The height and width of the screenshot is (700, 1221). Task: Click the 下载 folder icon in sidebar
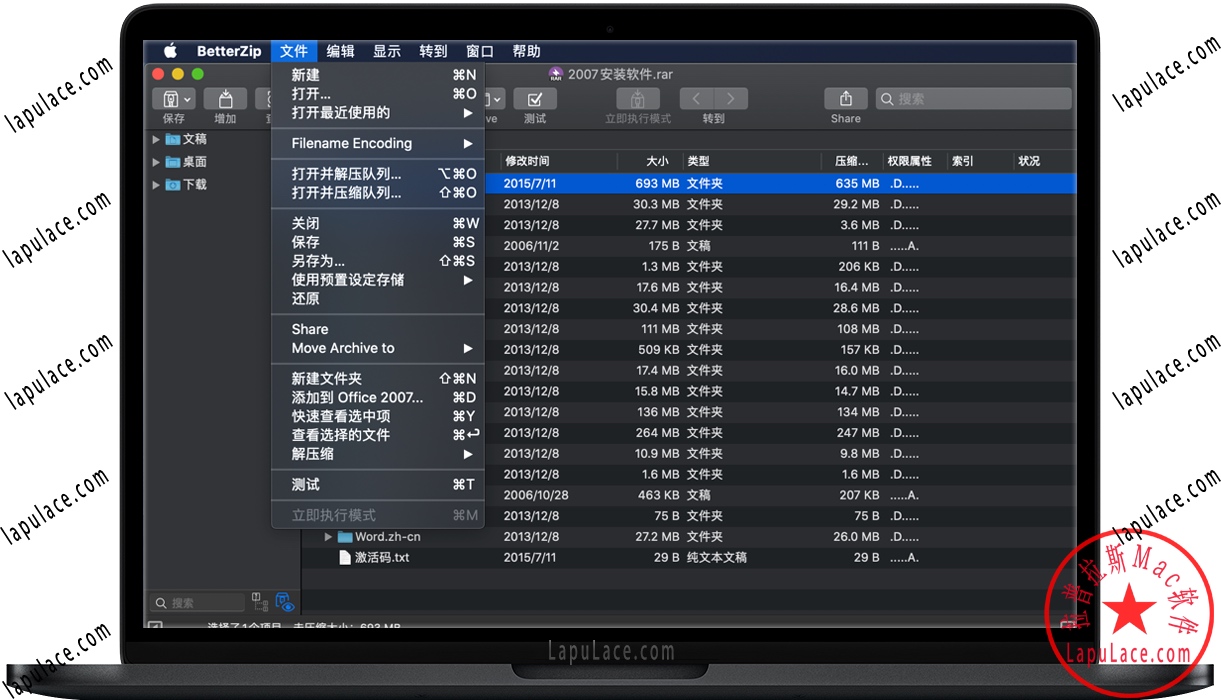point(173,185)
